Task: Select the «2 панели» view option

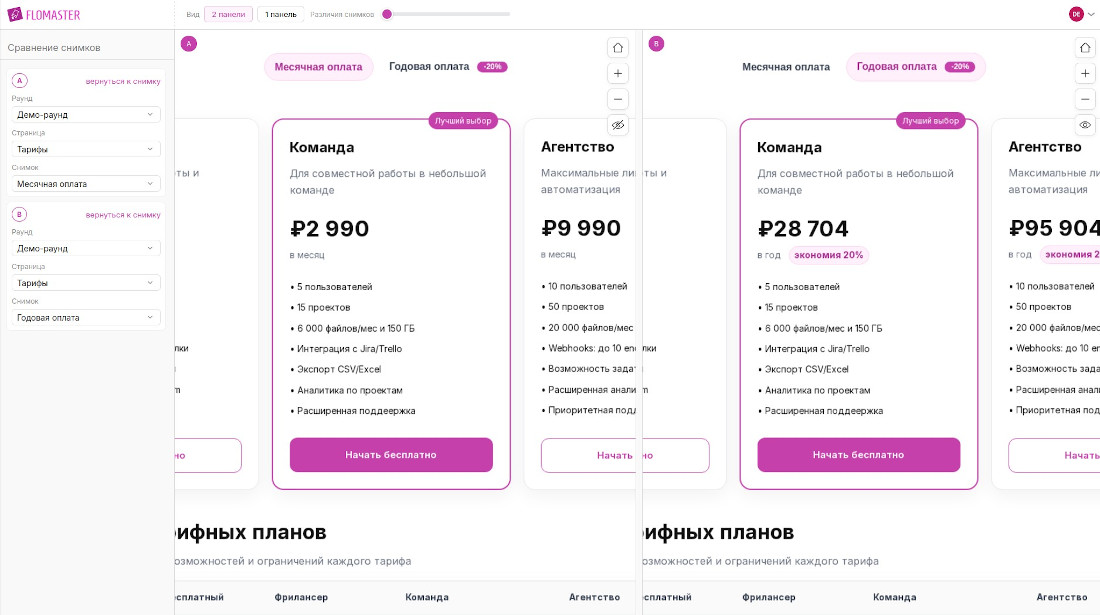Action: tap(228, 14)
